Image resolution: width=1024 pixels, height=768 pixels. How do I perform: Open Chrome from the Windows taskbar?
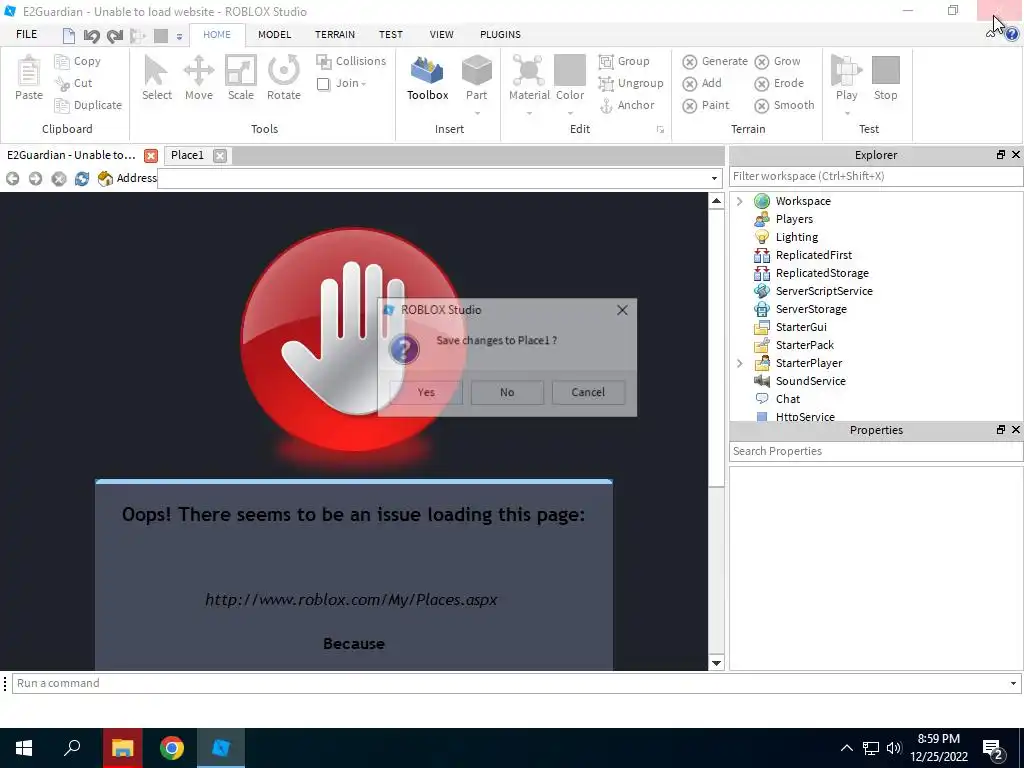(x=172, y=748)
